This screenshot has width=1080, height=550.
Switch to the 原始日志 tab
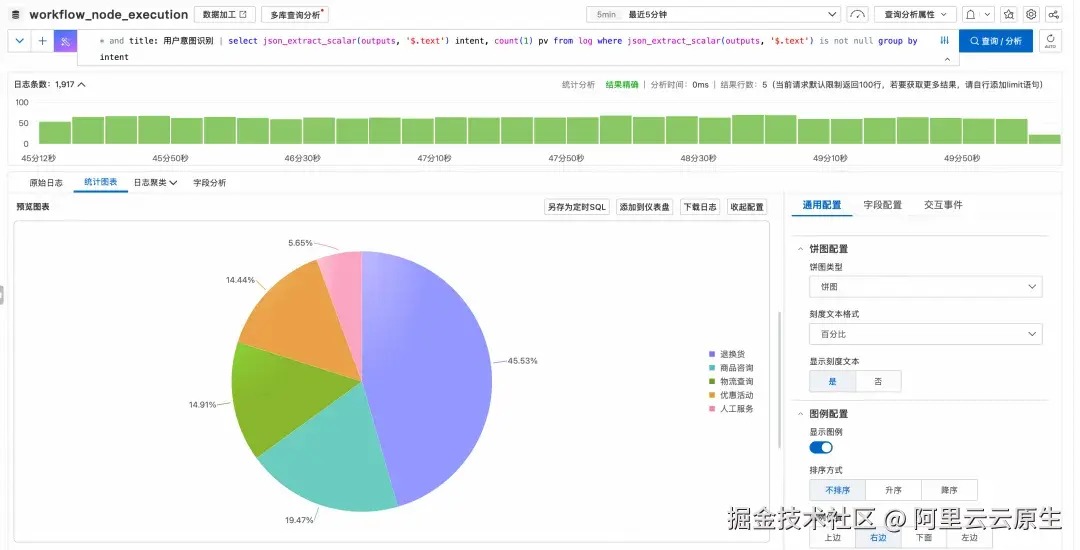click(x=46, y=183)
